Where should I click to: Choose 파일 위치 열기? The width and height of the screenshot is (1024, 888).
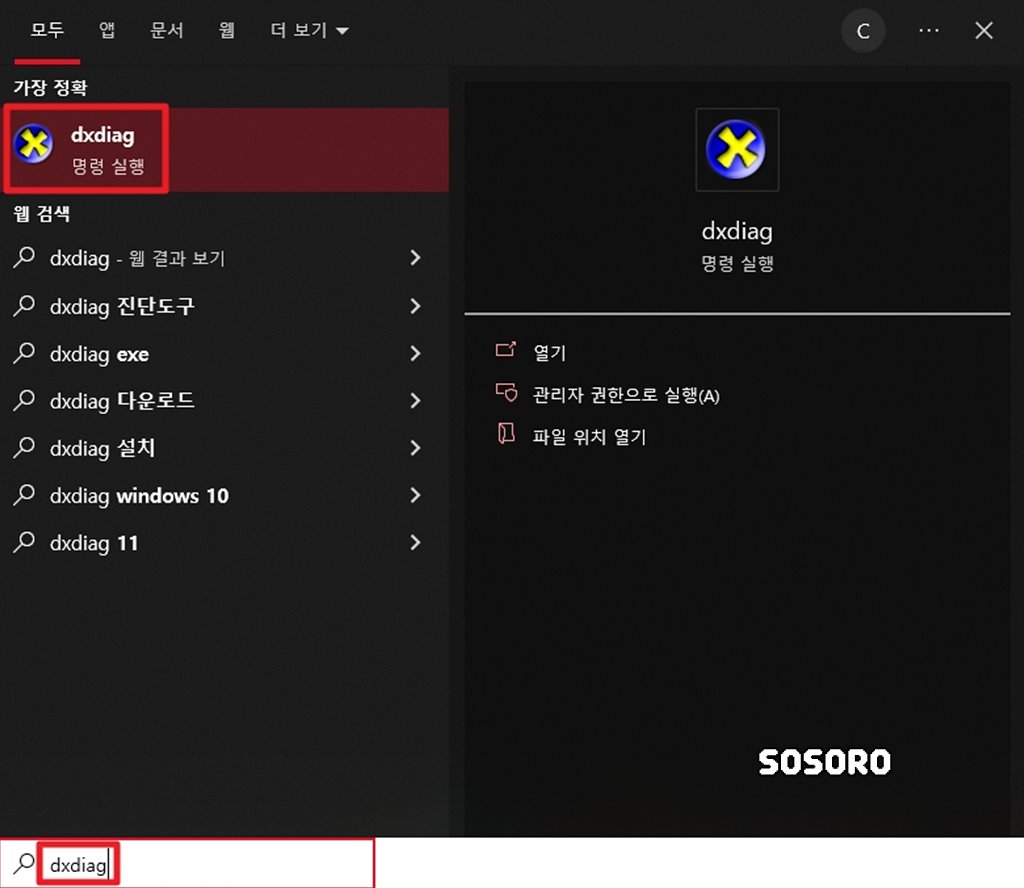click(589, 436)
